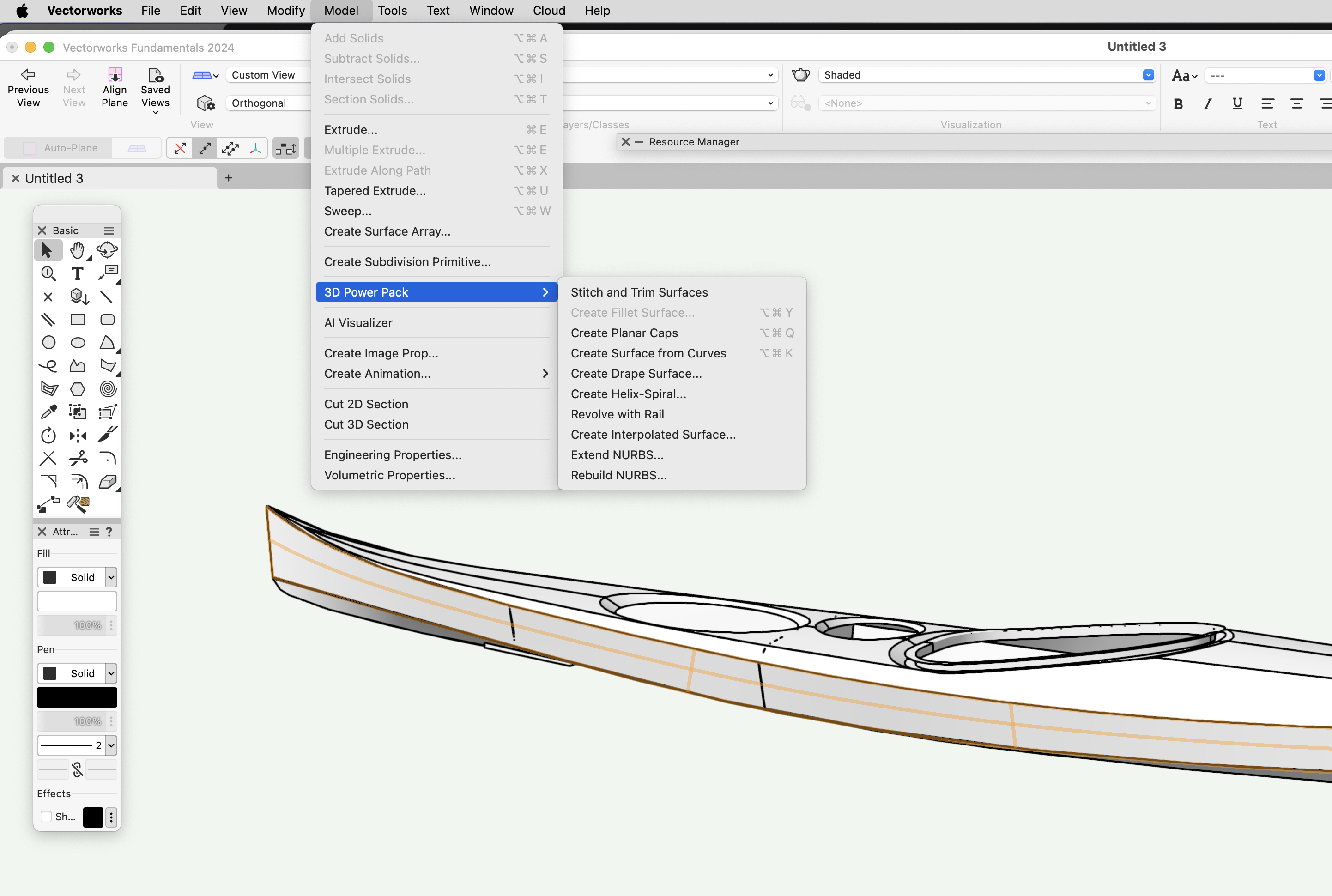Select the Rectangle tool
This screenshot has width=1332, height=896.
point(78,320)
